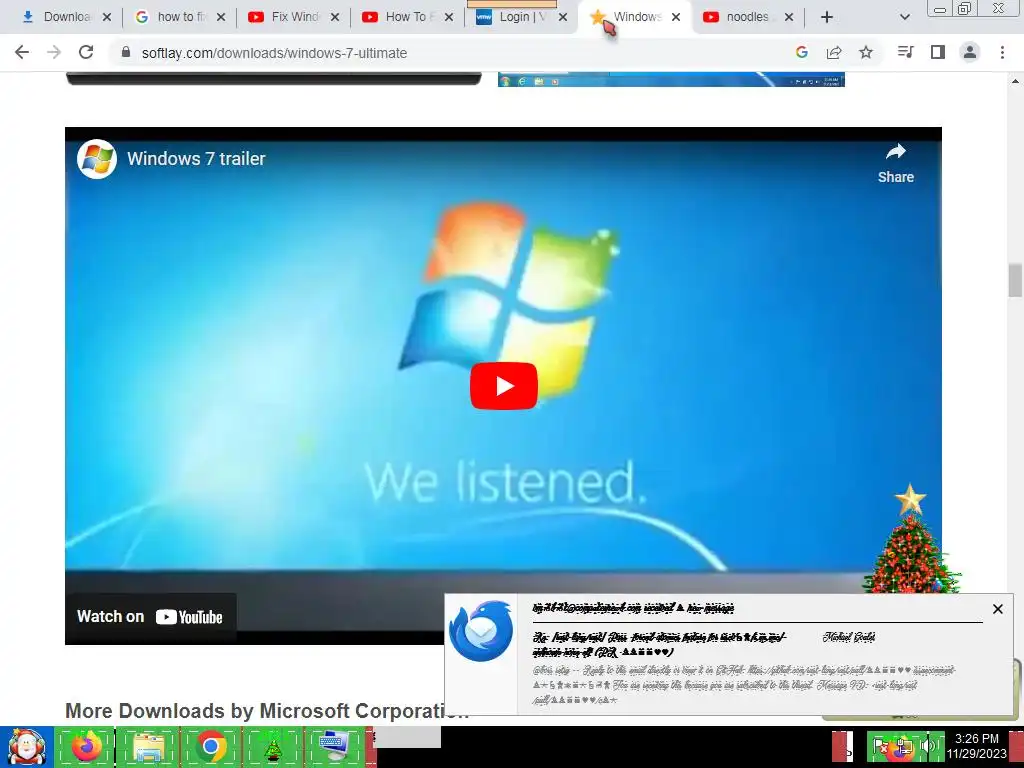Close the Login tab
This screenshot has height=768, width=1024.
click(x=563, y=17)
